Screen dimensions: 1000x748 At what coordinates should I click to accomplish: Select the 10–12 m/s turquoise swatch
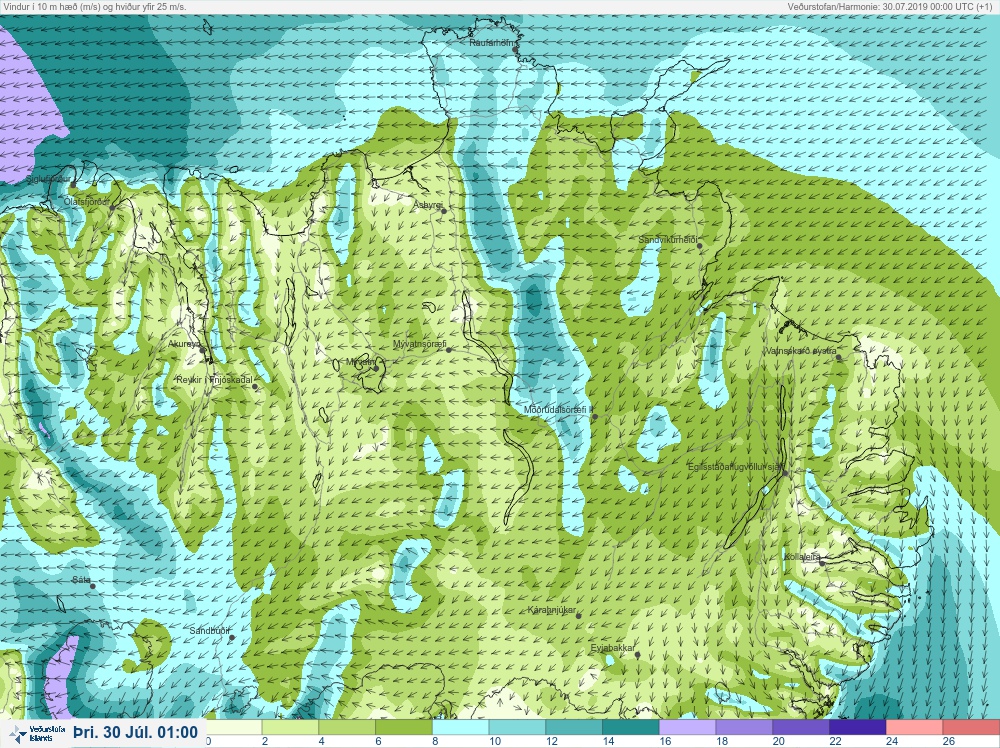coord(517,727)
